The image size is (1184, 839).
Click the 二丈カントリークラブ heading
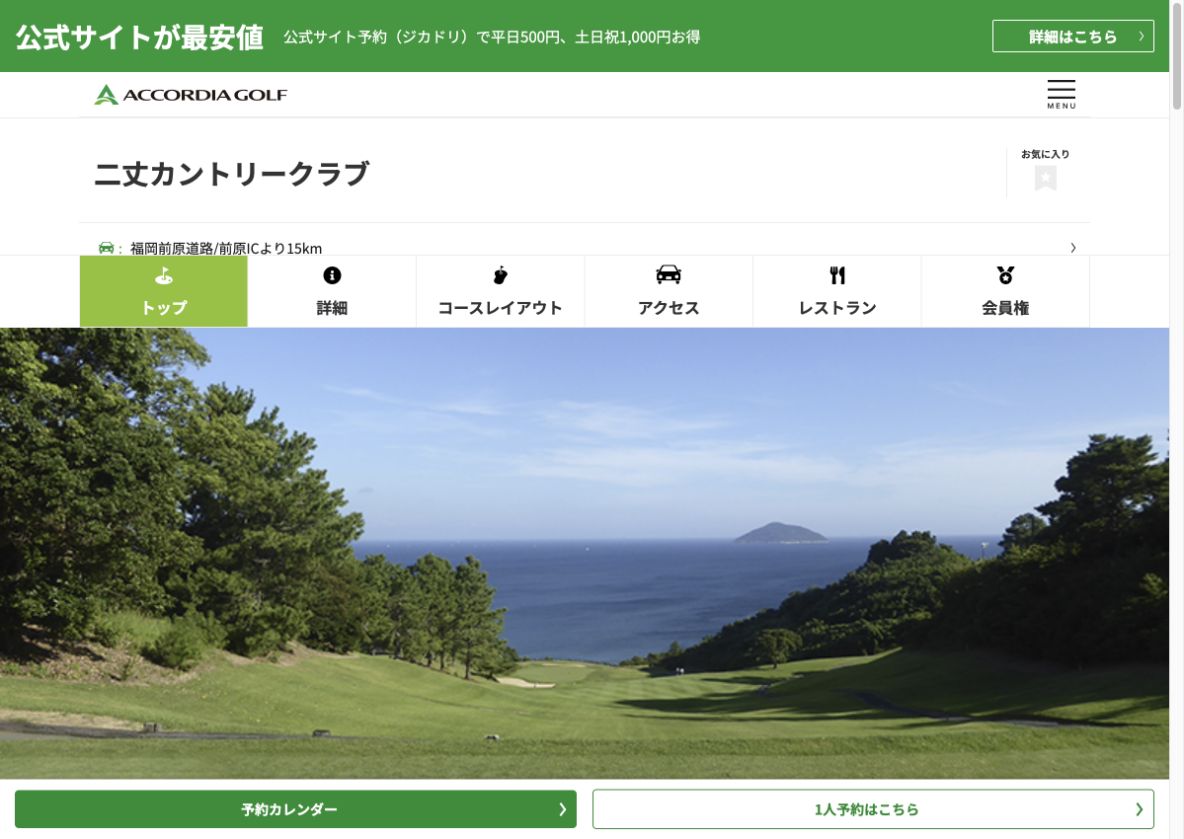coord(232,174)
